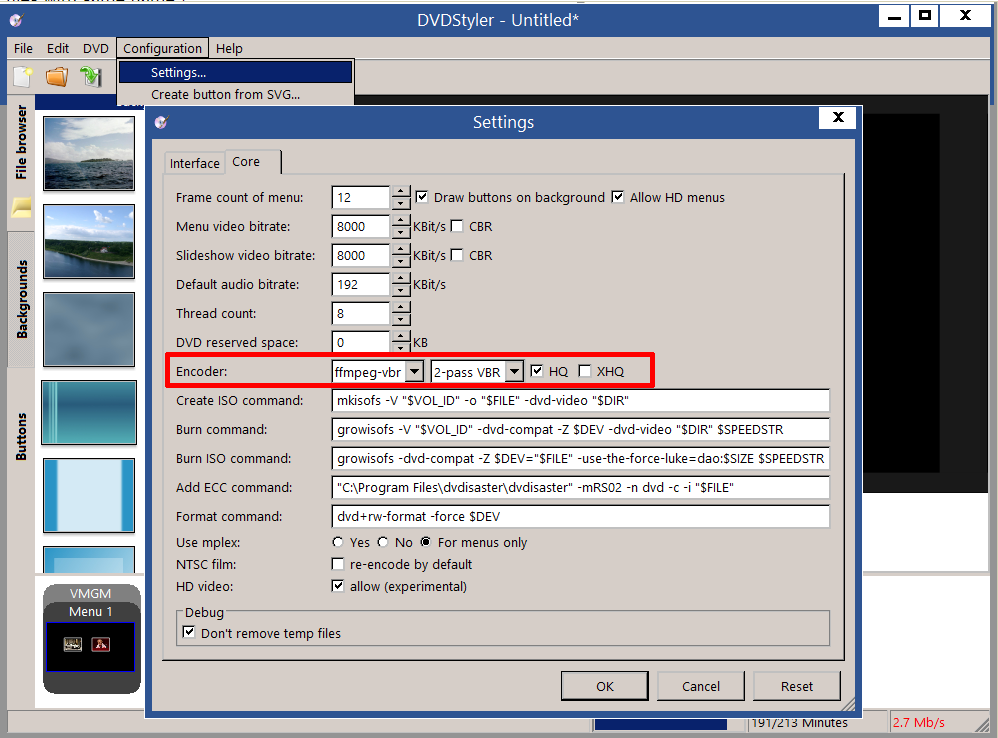Open the ffmpeg-vbr encoder dropdown
The image size is (998, 738).
coord(414,371)
